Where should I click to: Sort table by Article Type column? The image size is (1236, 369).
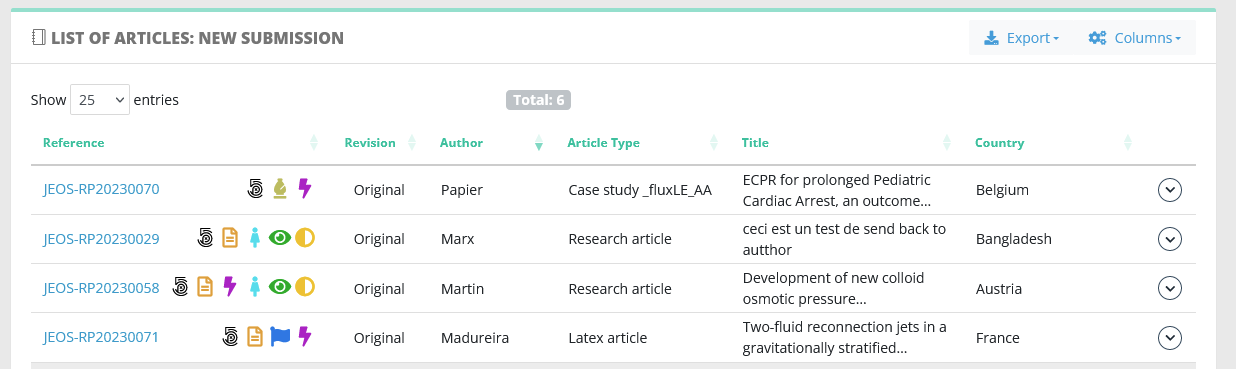click(x=603, y=143)
